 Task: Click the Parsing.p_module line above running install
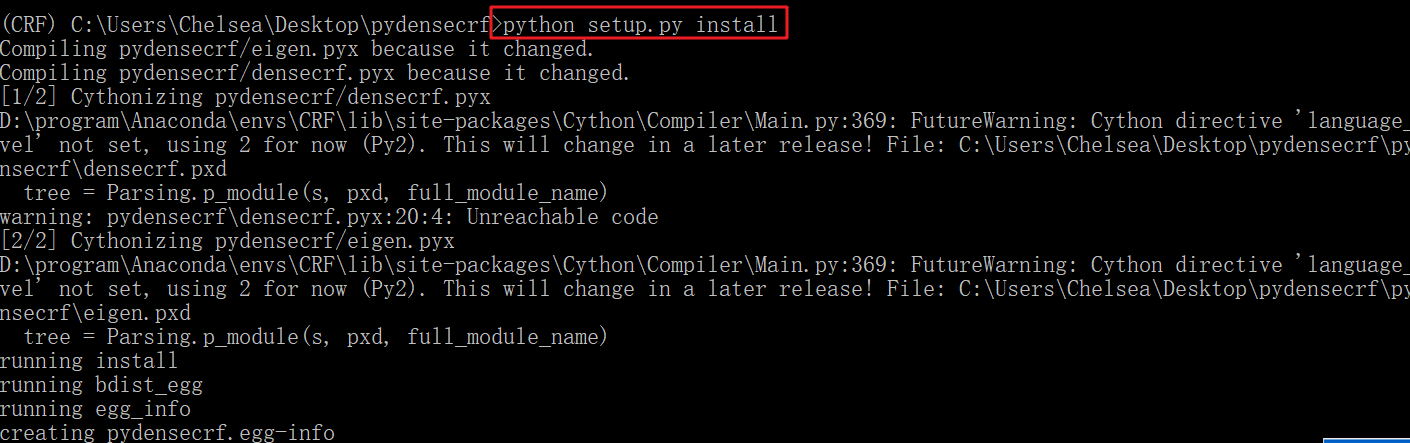315,337
